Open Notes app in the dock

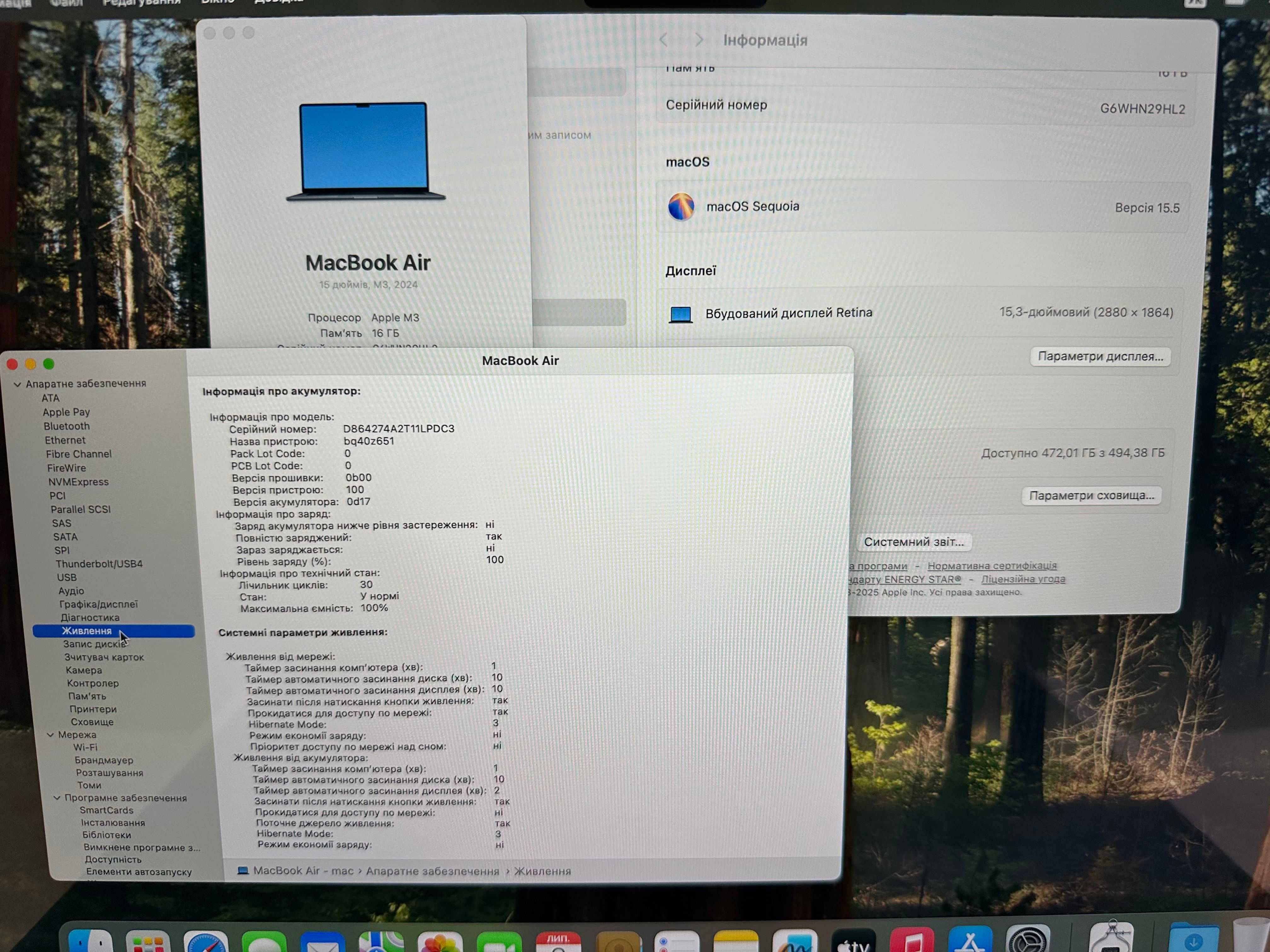[736, 941]
